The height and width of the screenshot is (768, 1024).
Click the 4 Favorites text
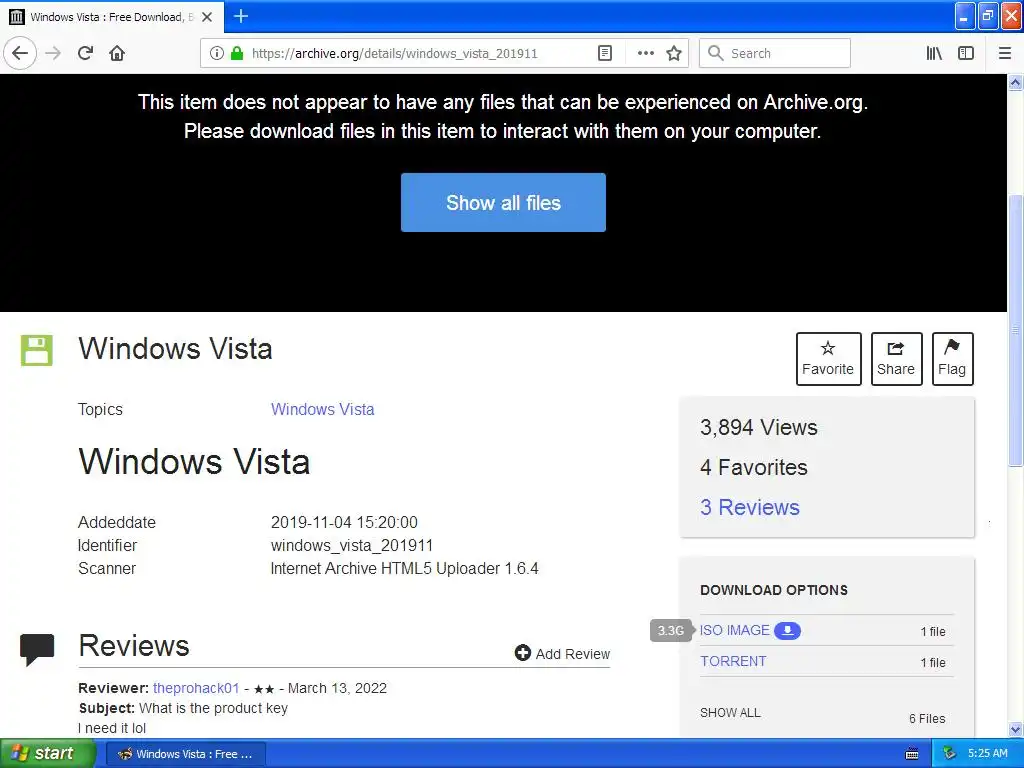[x=754, y=468]
